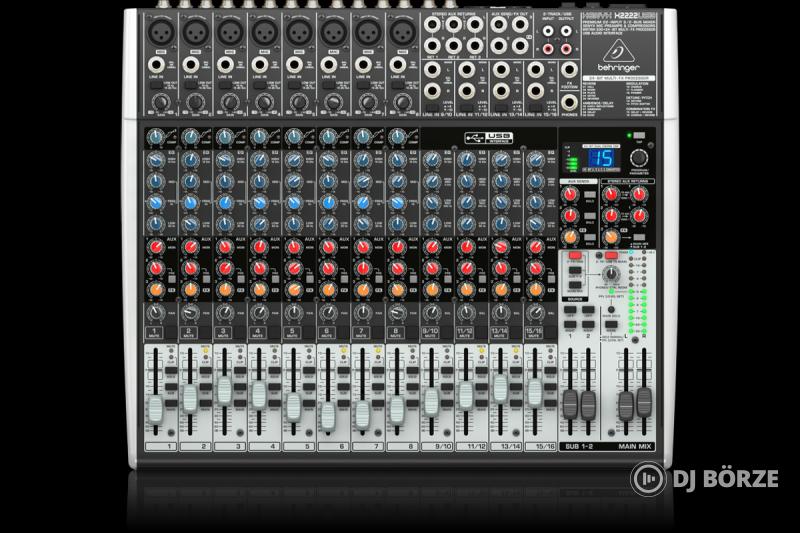This screenshot has width=800, height=533.
Task: Click the left SUB 1-2 fader
Action: coord(570,404)
